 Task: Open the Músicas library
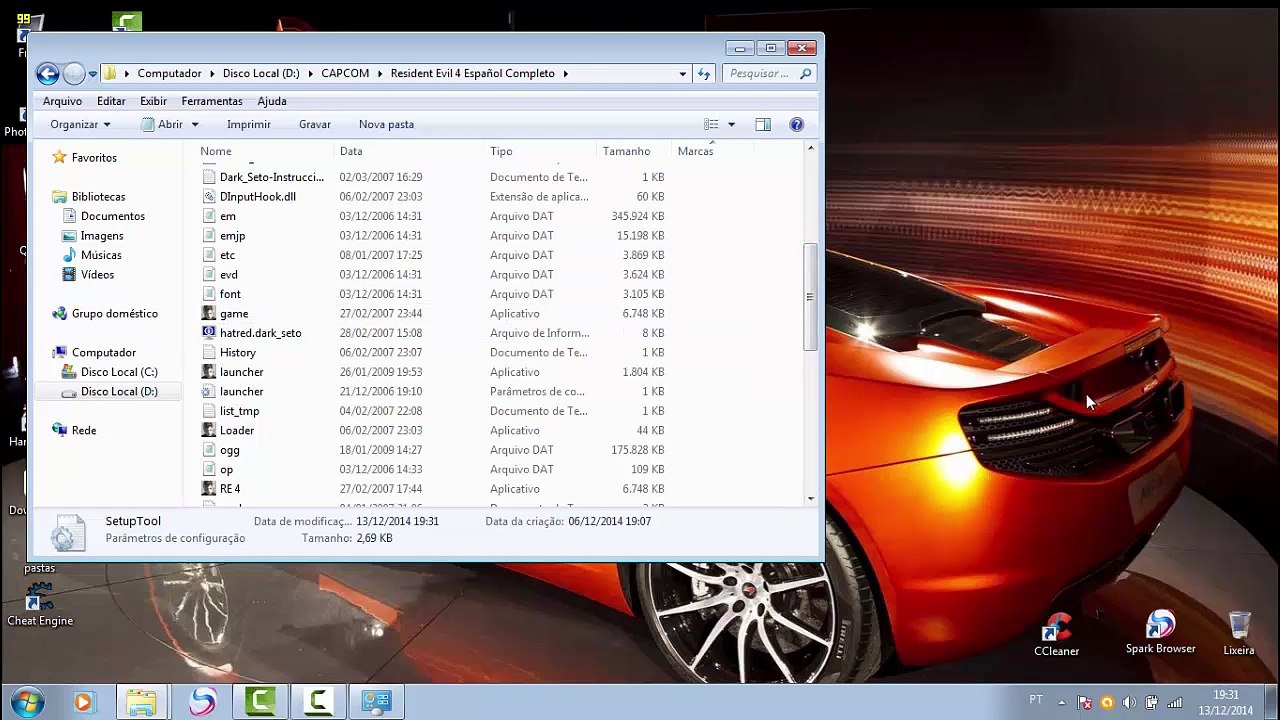click(x=101, y=255)
